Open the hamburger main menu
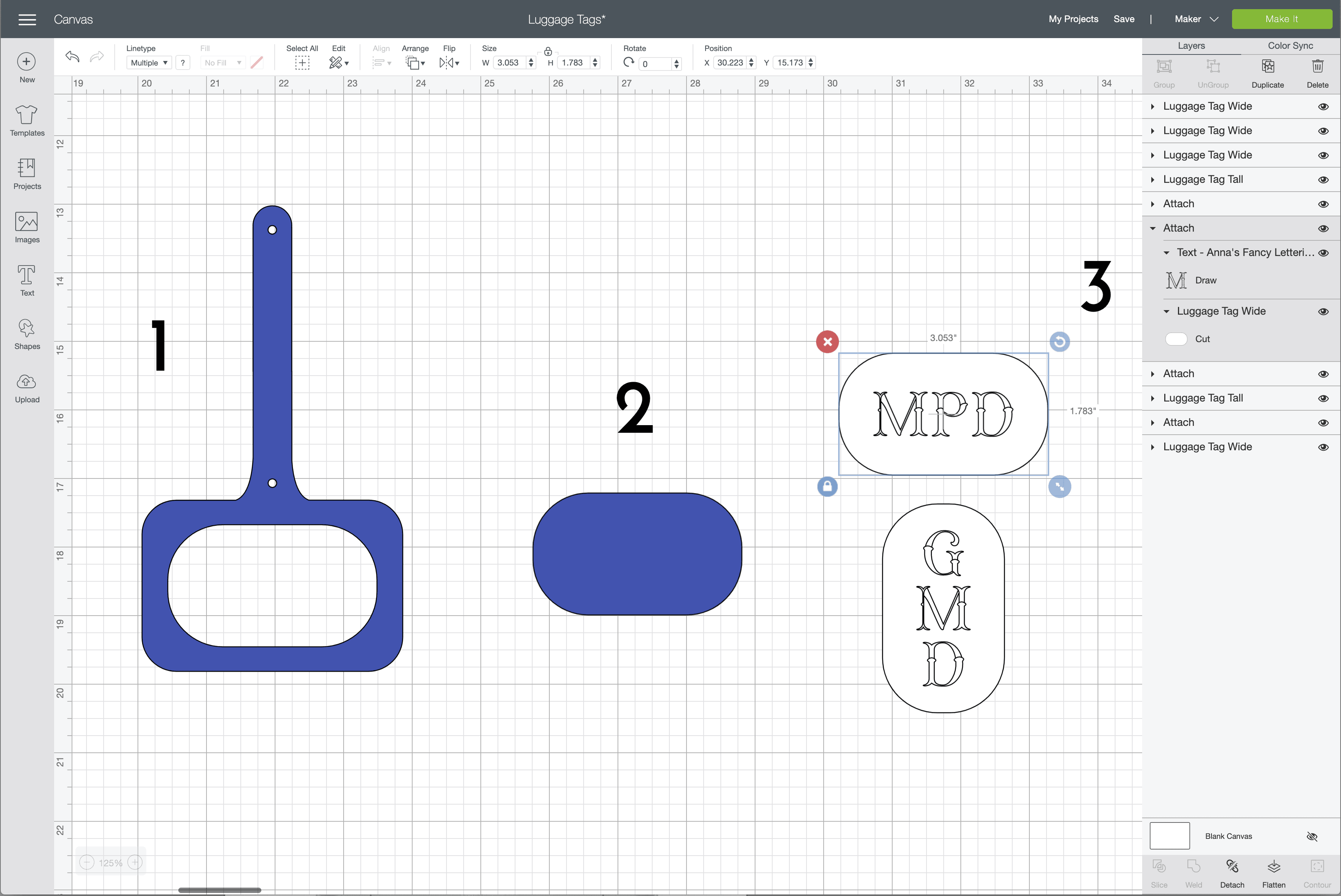Viewport: 1341px width, 896px height. pos(27,19)
